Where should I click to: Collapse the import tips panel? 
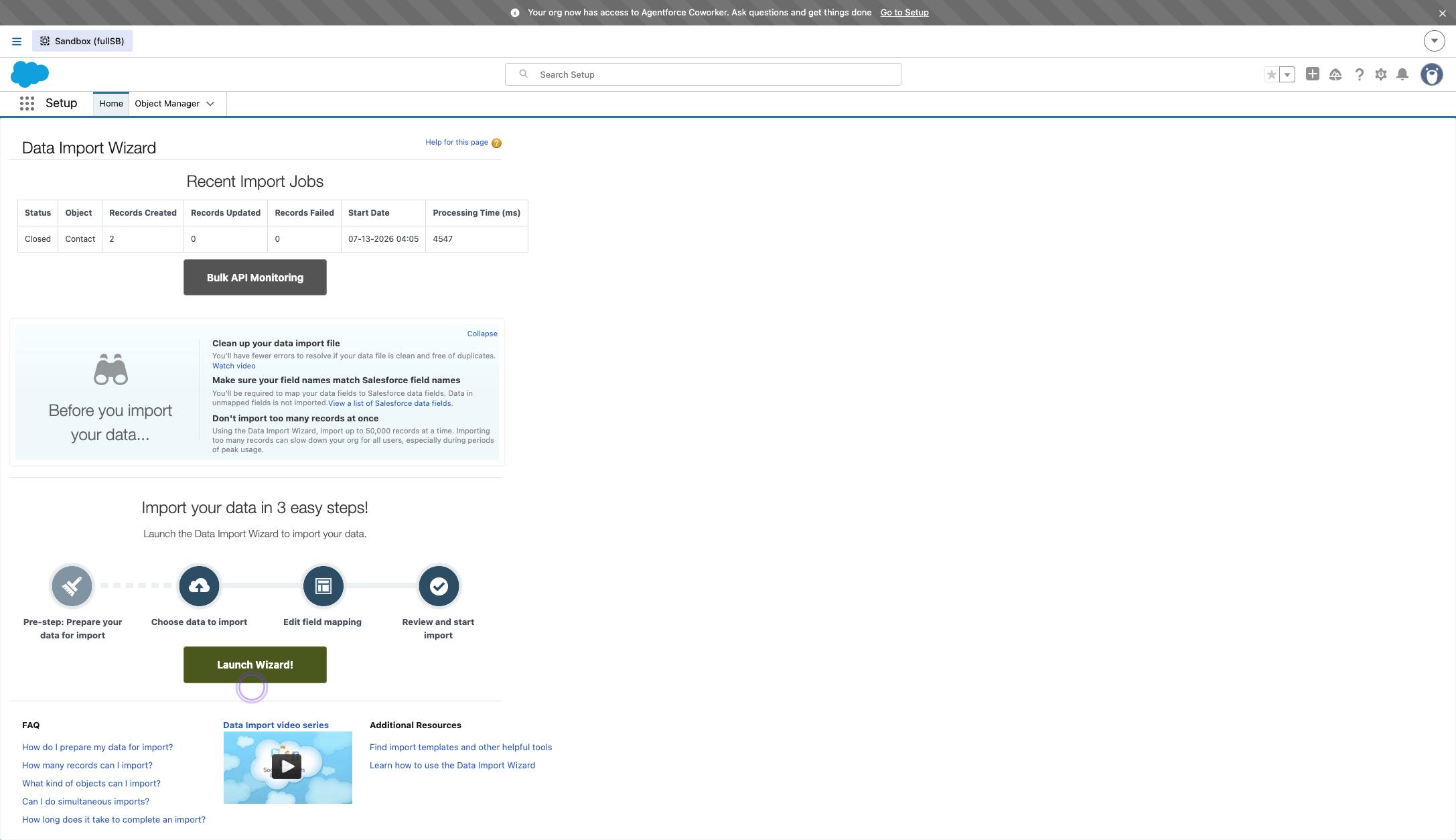click(x=482, y=334)
